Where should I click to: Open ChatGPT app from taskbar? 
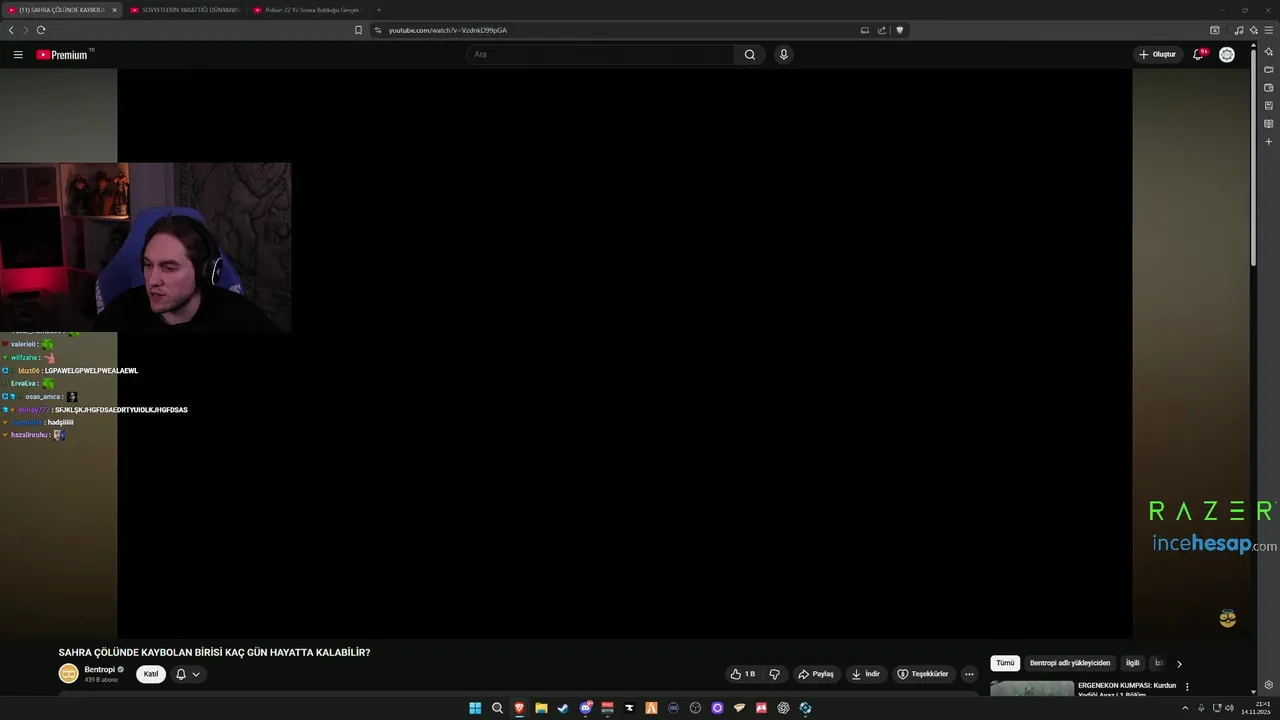coord(783,708)
